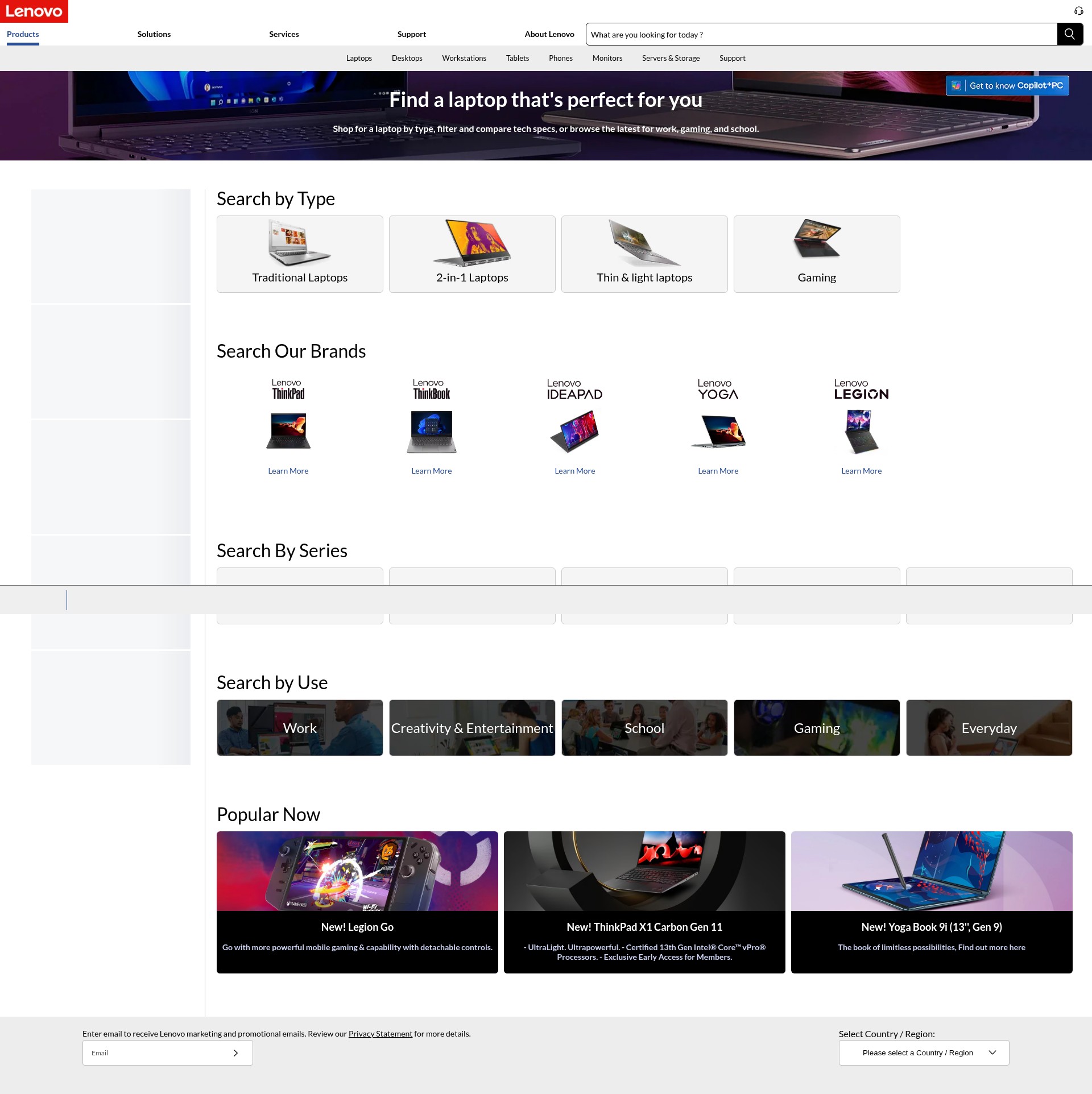
Task: Click the Lenovo logo
Action: point(34,11)
